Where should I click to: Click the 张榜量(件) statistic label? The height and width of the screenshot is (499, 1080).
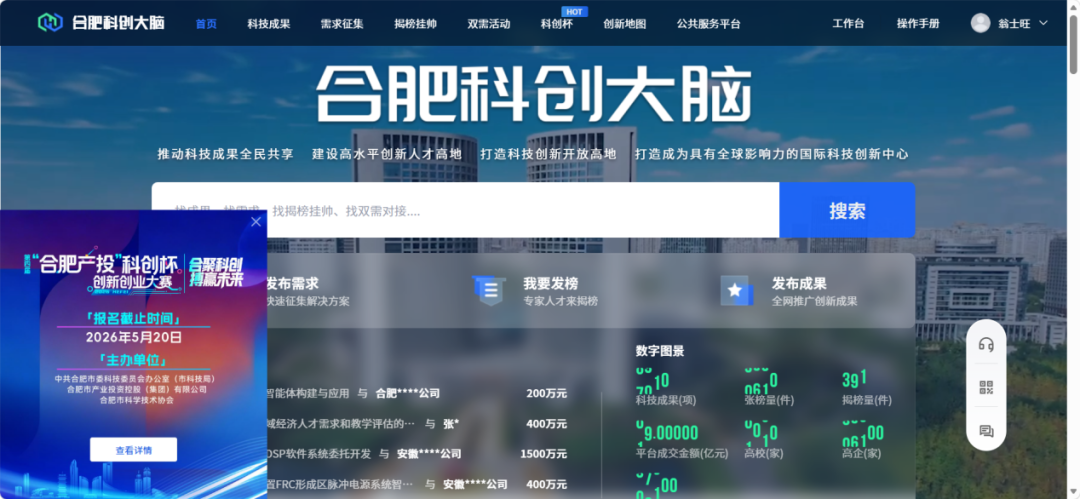point(769,400)
